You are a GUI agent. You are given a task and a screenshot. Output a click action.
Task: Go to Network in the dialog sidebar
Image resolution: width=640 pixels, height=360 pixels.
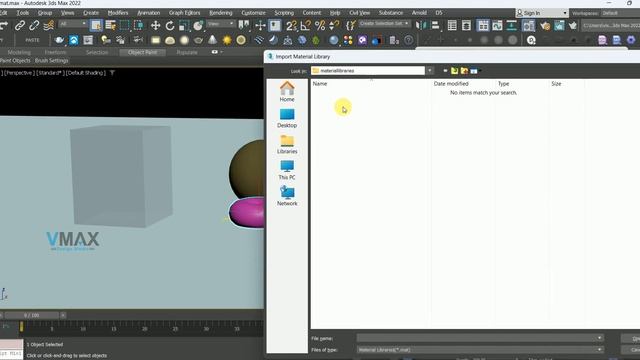pyautogui.click(x=287, y=196)
